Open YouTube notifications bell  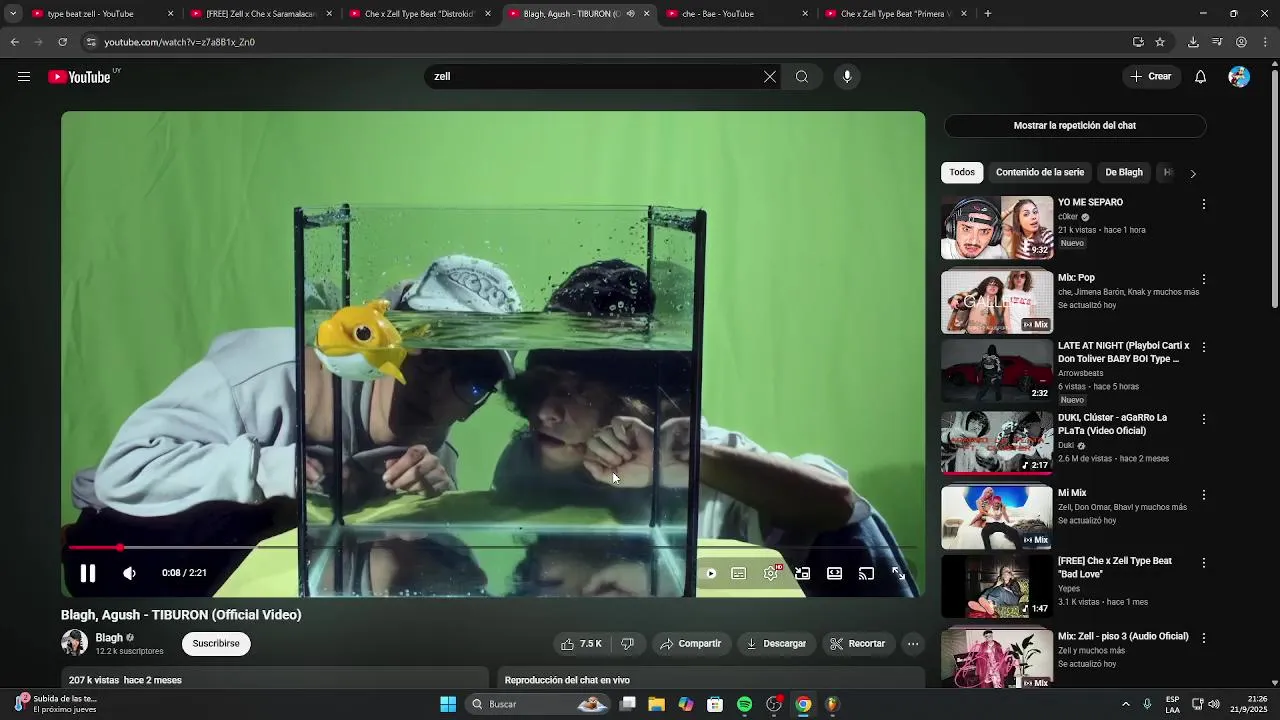click(x=1201, y=77)
